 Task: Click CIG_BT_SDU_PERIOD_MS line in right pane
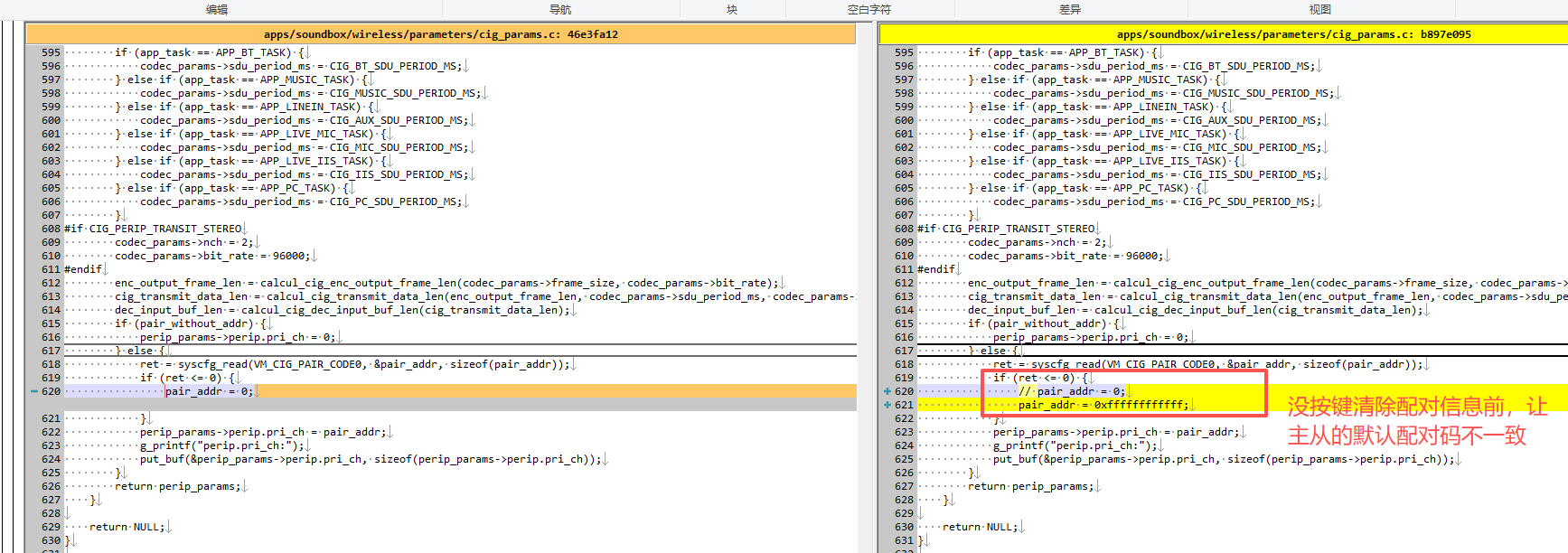1154,66
